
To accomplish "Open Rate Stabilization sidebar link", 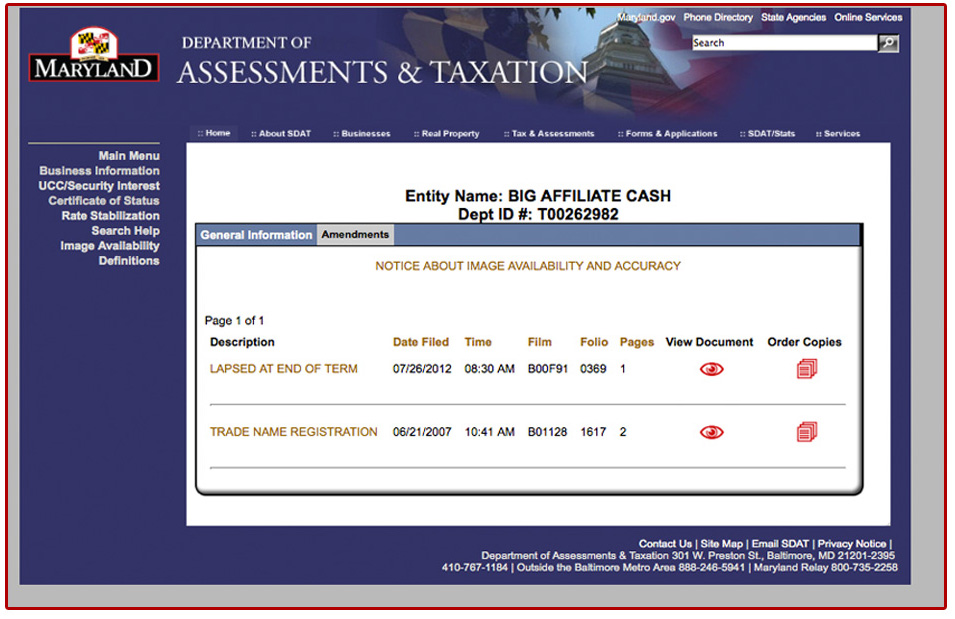I will tap(110, 216).
